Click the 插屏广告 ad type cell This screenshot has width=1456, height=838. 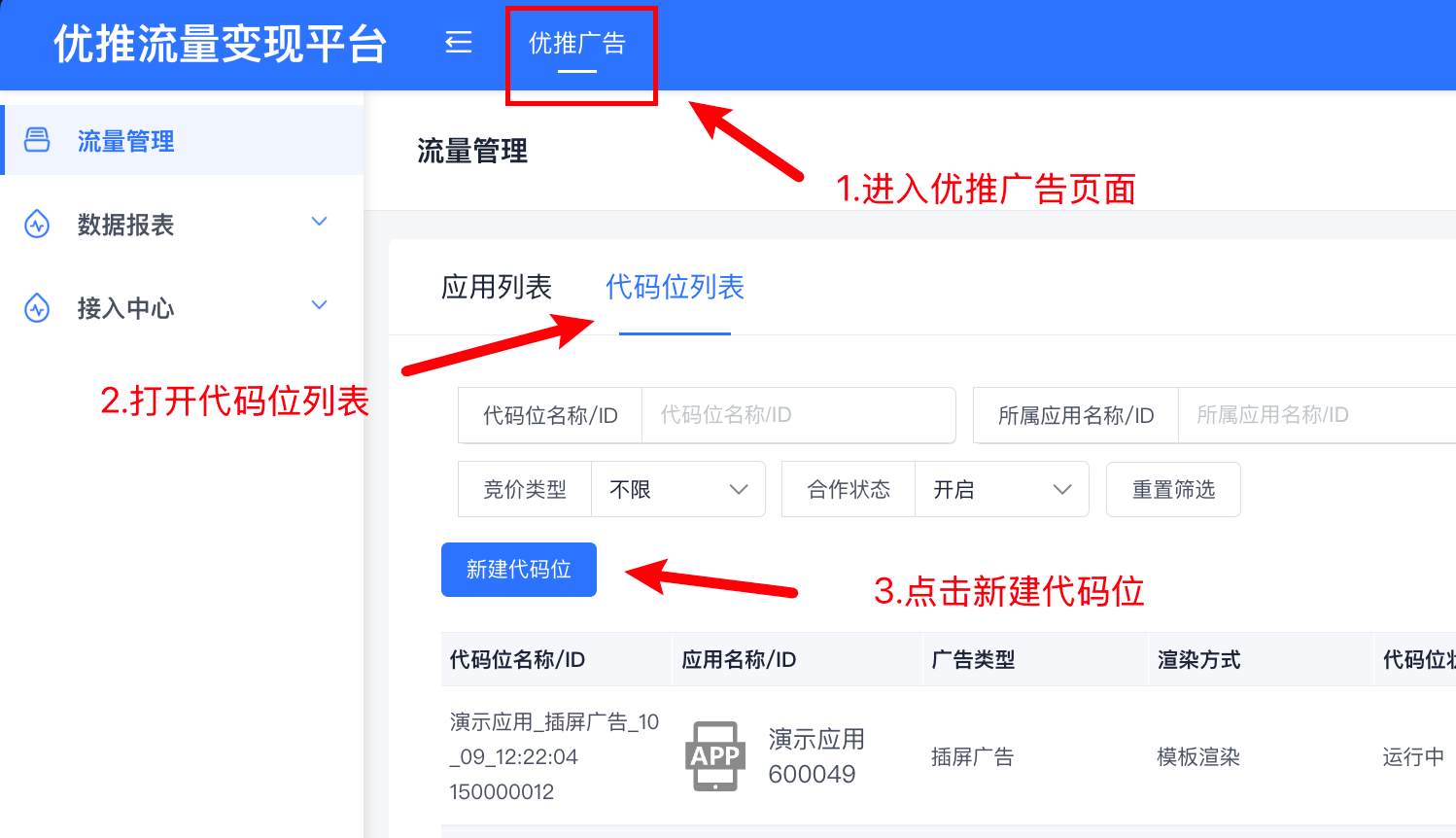coord(972,756)
